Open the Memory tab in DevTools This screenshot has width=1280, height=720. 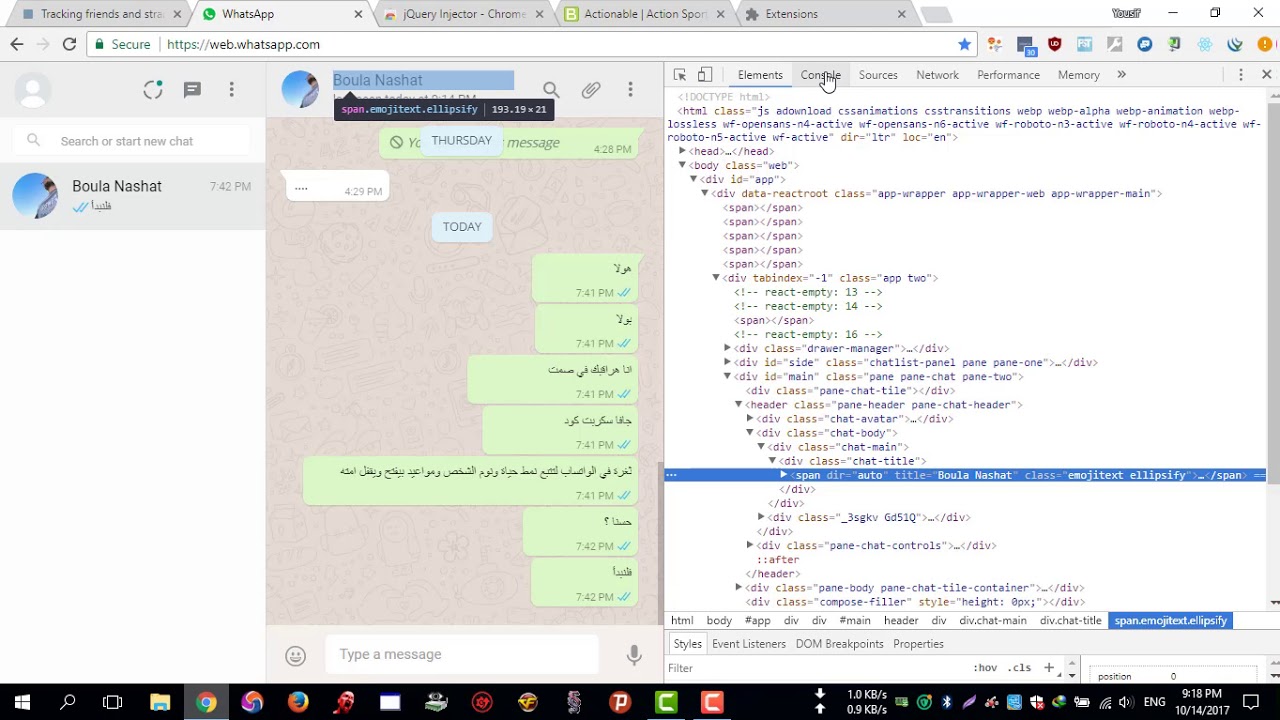point(1079,75)
